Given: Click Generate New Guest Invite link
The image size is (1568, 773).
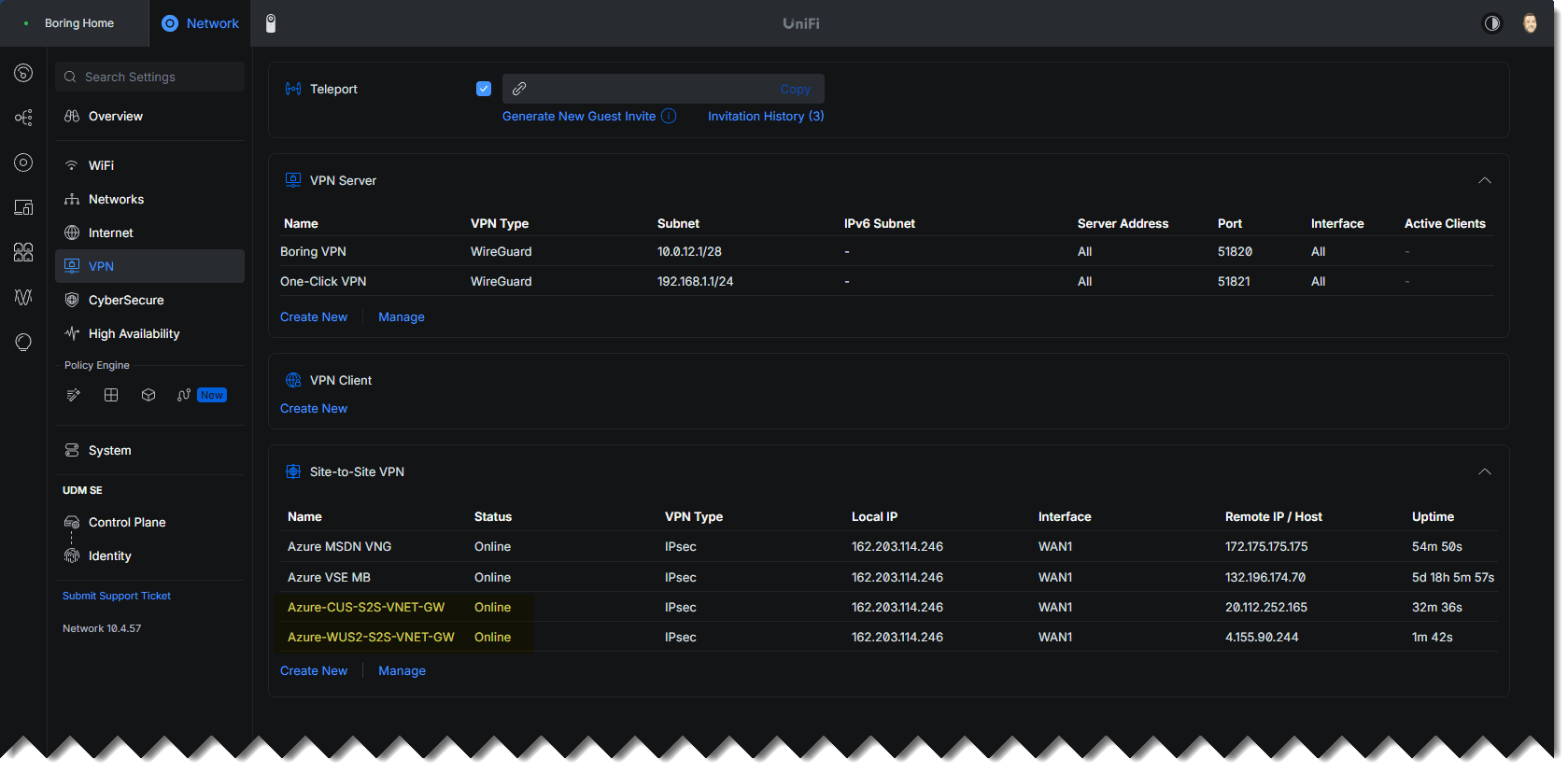Looking at the screenshot, I should pyautogui.click(x=579, y=116).
